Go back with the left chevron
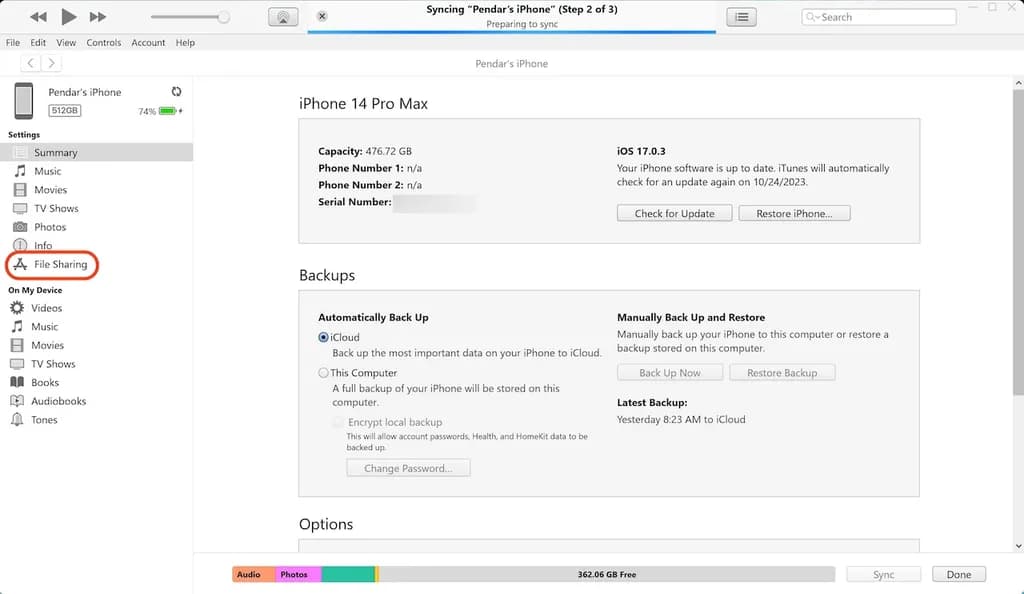The width and height of the screenshot is (1024, 594). pyautogui.click(x=31, y=63)
